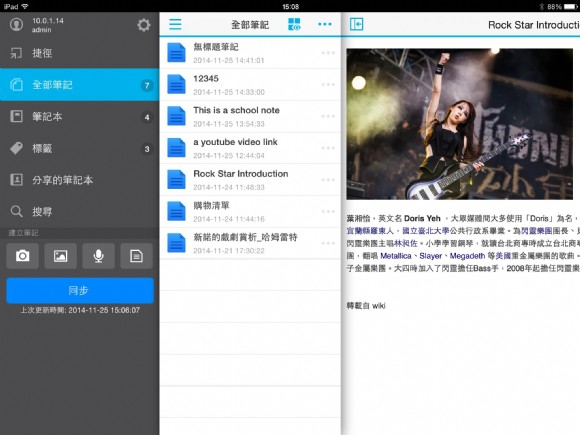
Task: Open 分享的筆記本 shared notebooks
Action: point(80,180)
